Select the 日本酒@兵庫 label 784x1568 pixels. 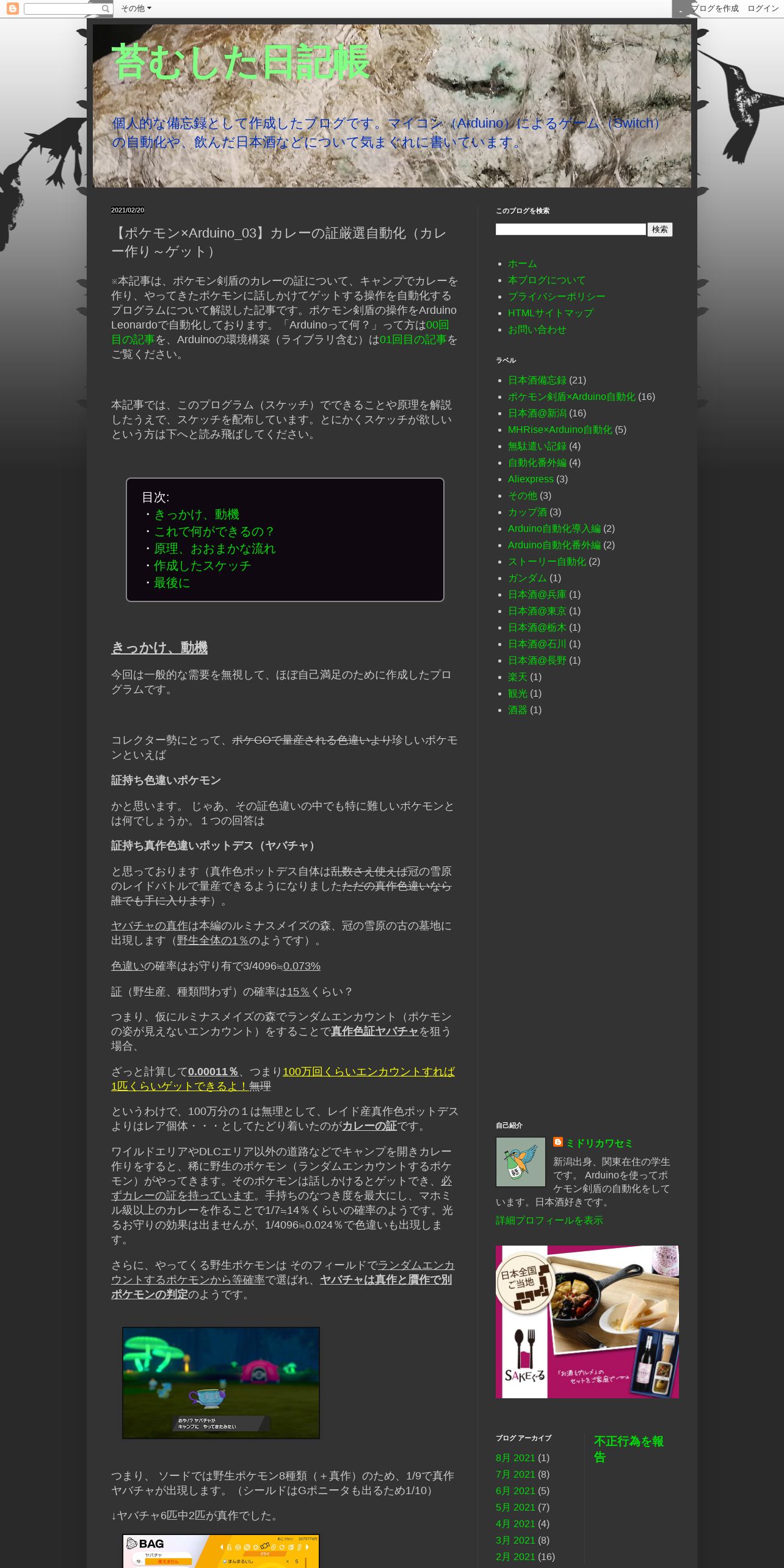coord(537,595)
